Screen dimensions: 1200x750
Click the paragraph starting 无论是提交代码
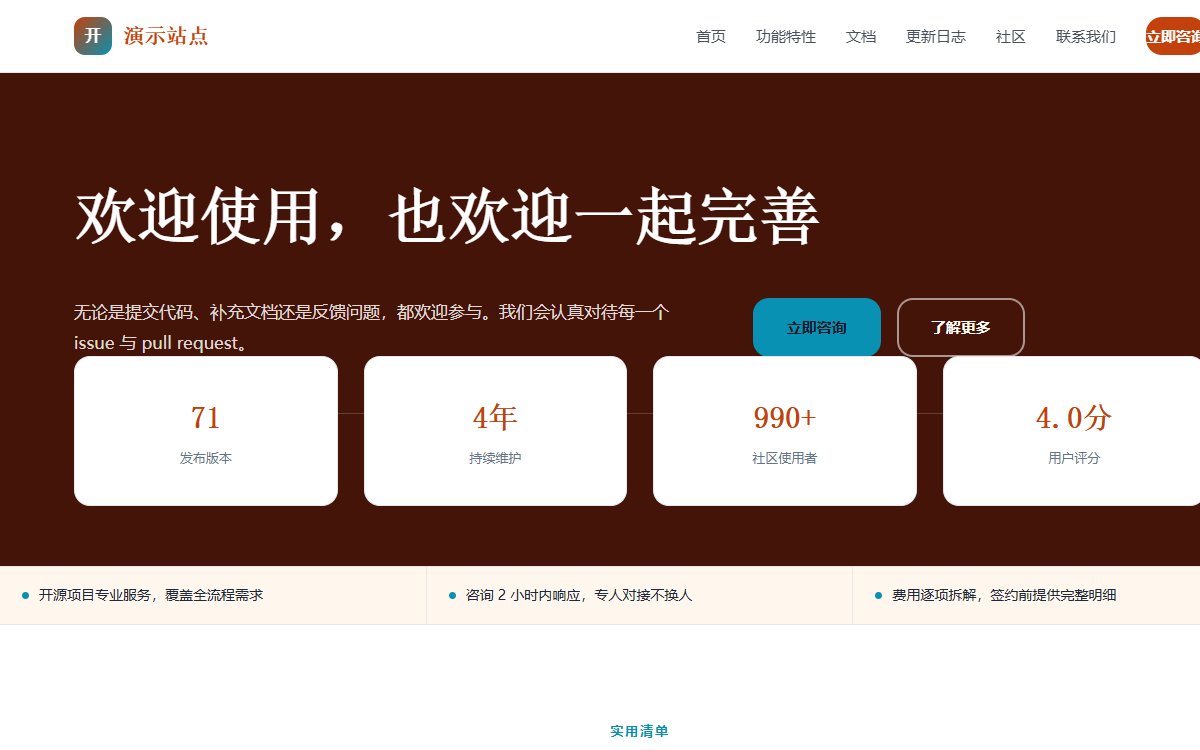click(x=372, y=327)
